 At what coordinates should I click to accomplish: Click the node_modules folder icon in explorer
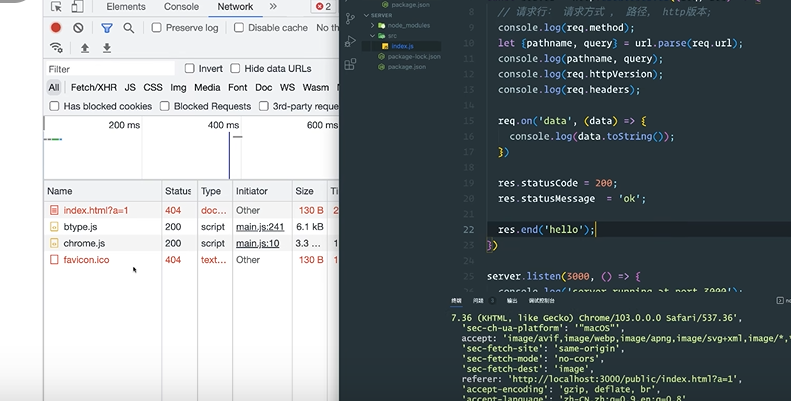pos(381,25)
